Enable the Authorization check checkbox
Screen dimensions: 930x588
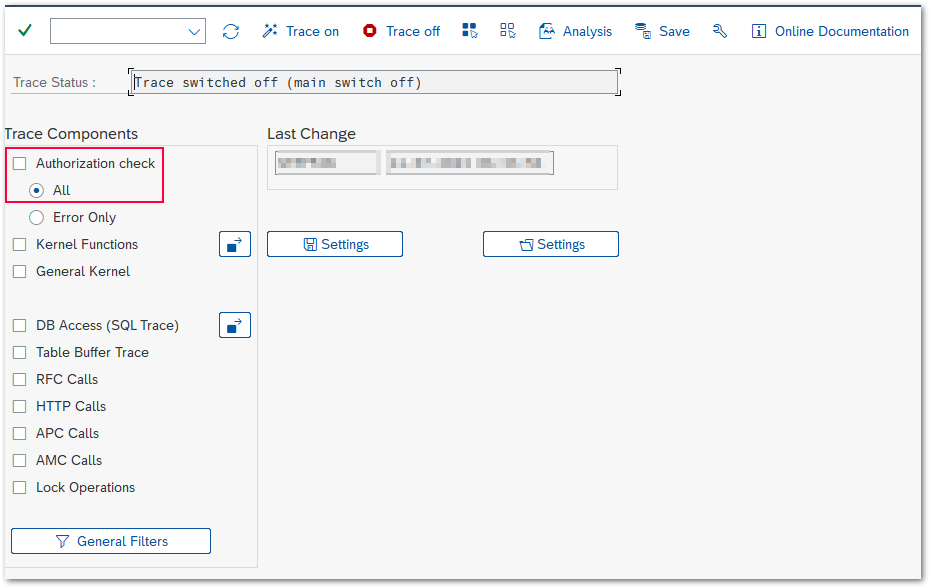point(20,163)
